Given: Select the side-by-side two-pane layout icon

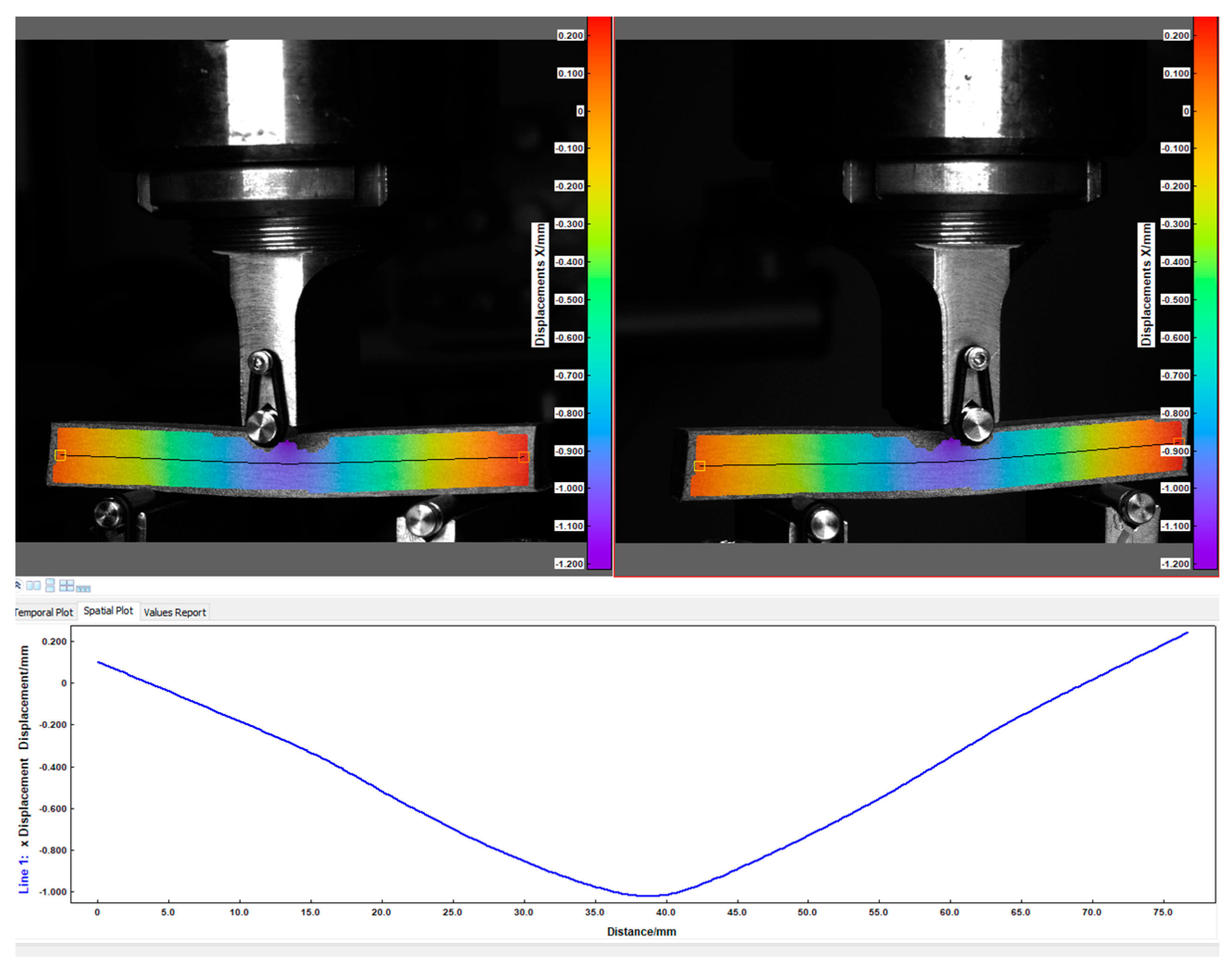Looking at the screenshot, I should pos(33,585).
